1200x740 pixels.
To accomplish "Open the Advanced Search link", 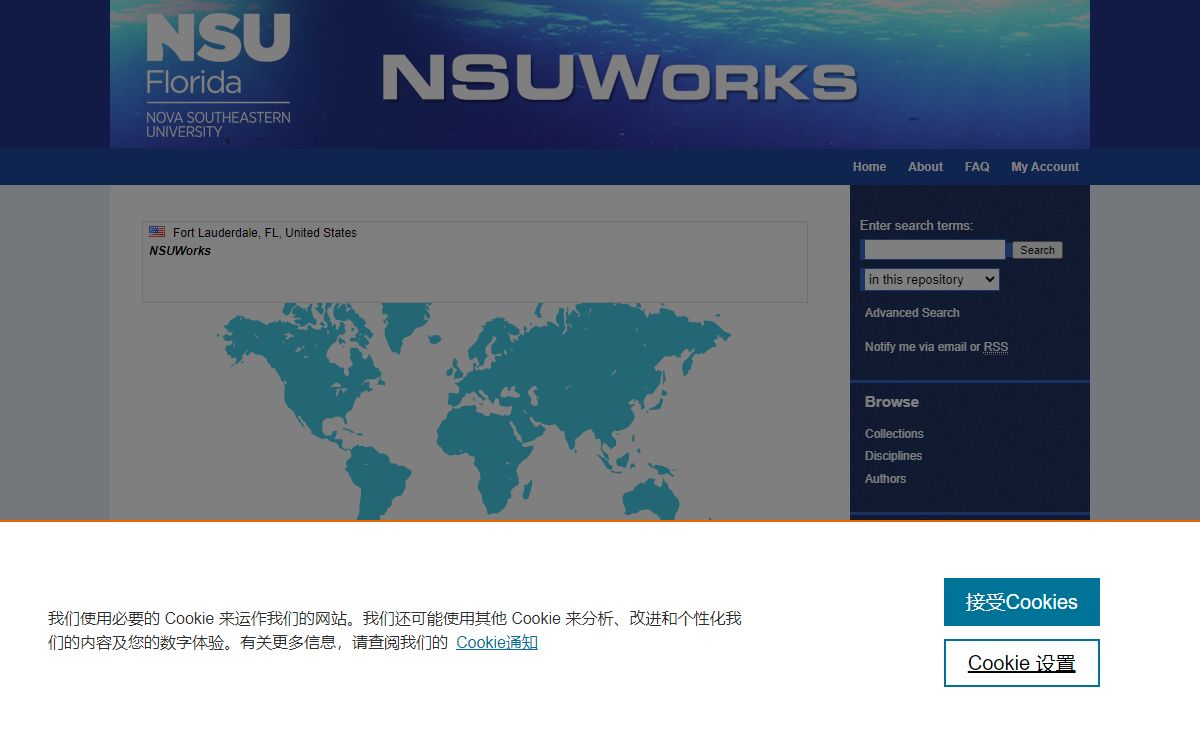I will (912, 313).
